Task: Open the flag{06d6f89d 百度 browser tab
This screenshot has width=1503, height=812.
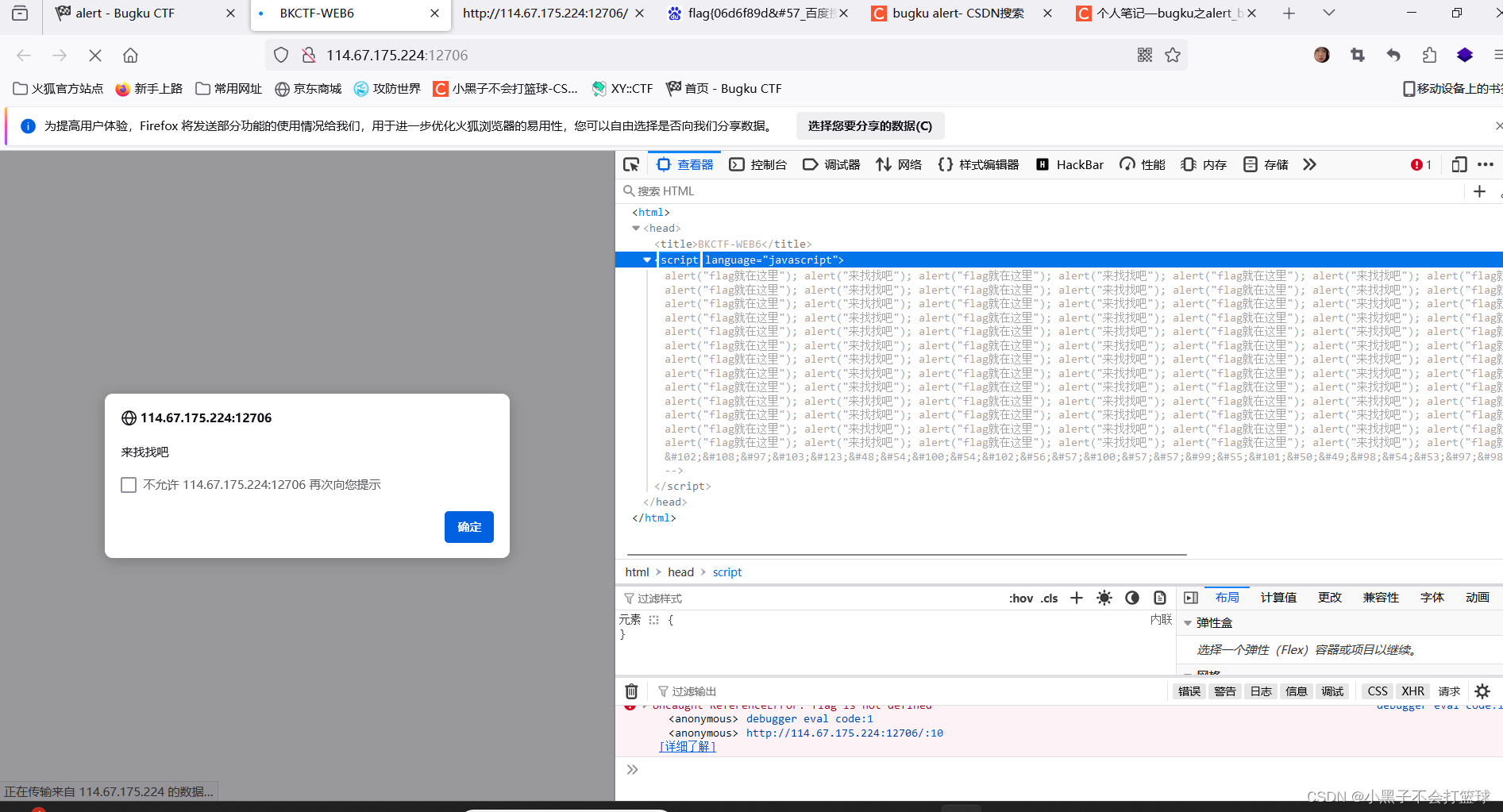Action: [x=753, y=13]
